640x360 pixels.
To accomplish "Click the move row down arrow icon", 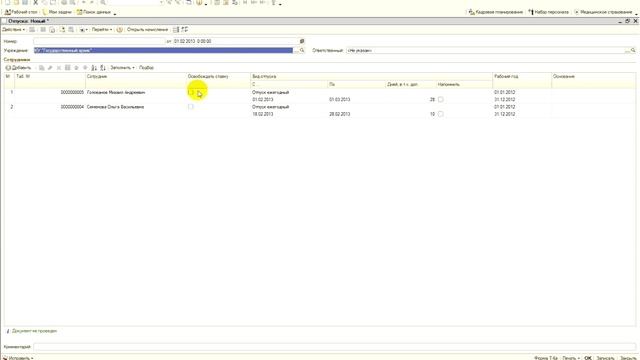I will pyautogui.click(x=85, y=68).
